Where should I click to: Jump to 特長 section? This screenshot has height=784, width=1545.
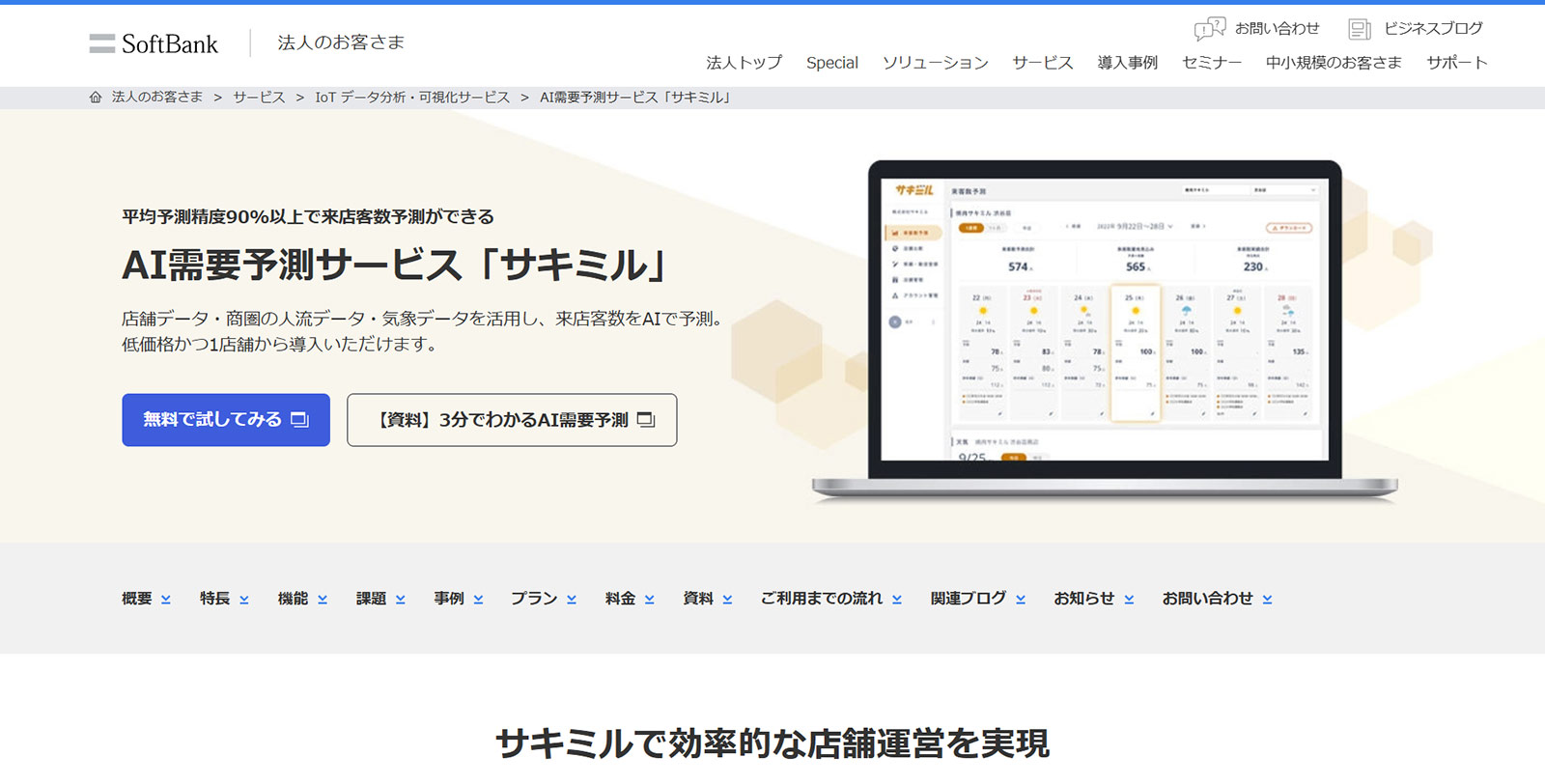click(x=224, y=599)
